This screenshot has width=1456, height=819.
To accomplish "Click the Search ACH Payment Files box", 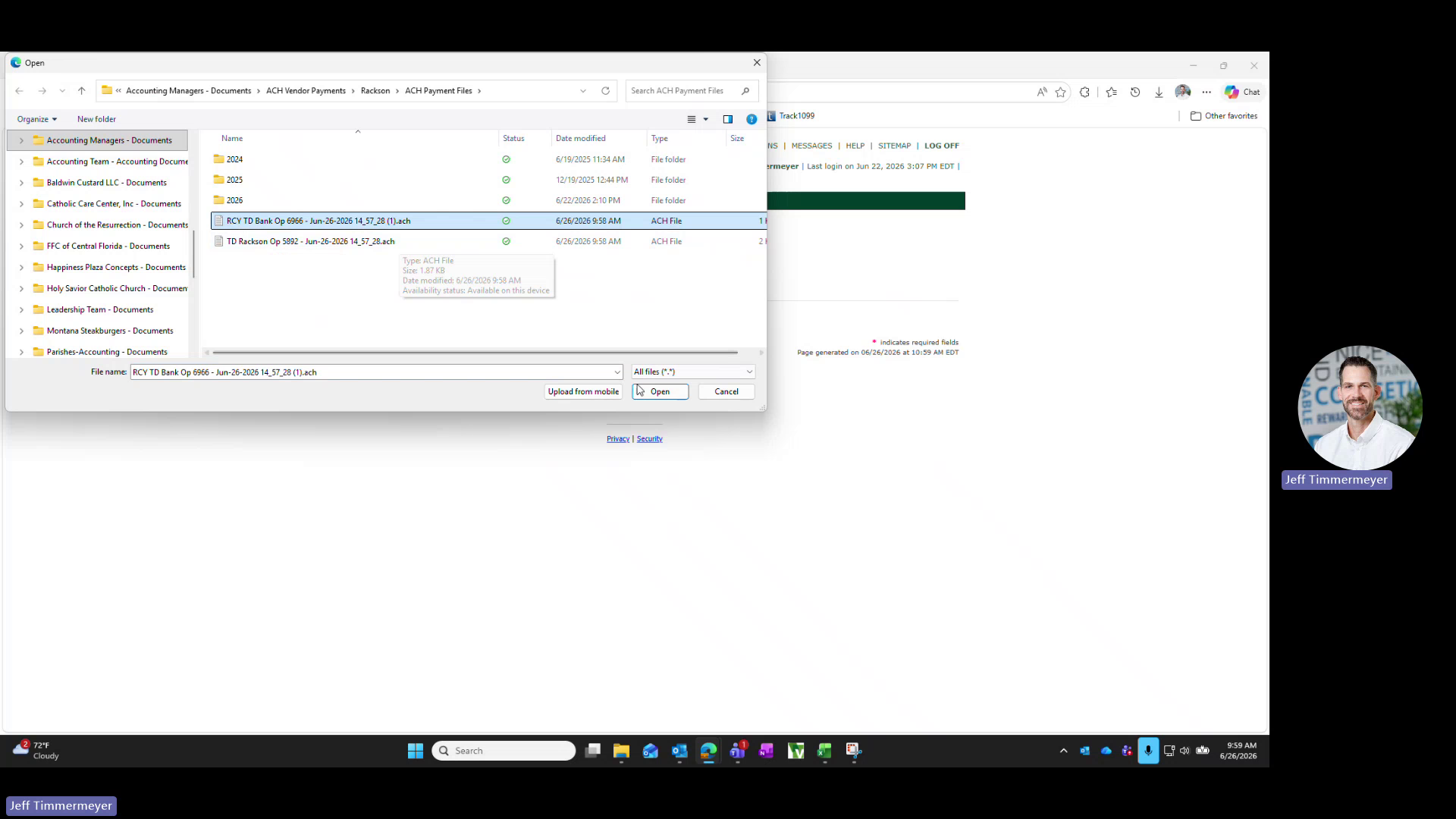I will (x=692, y=91).
